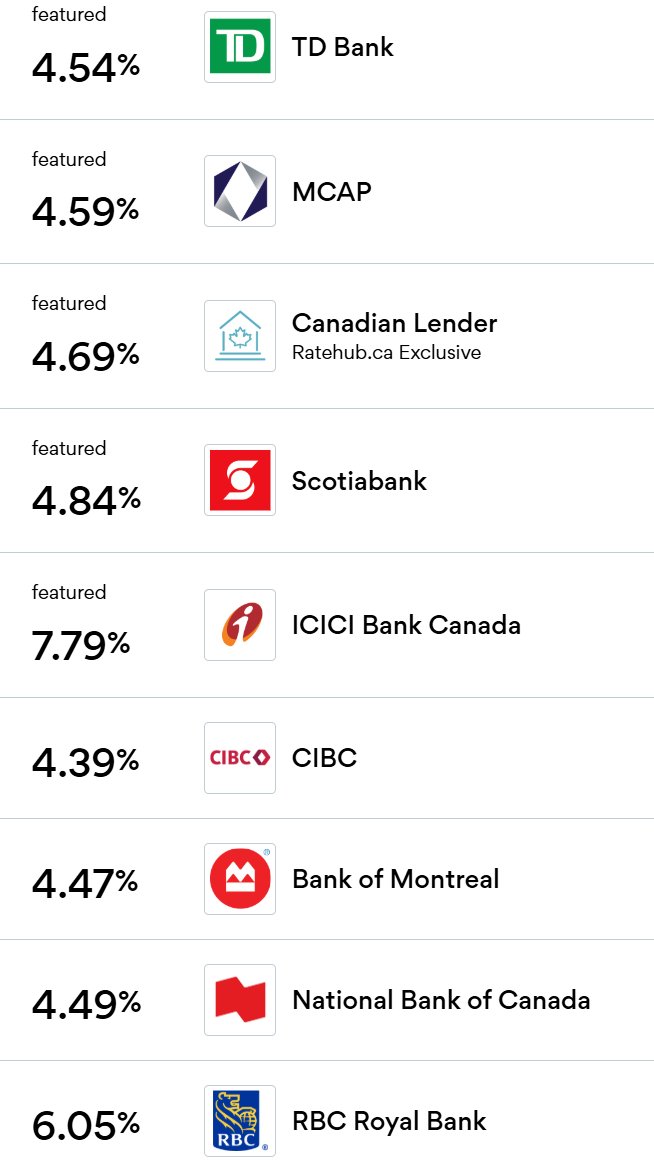Screen dimensions: 654x1161
Task: Click the Ratehub.ca Exclusive label
Action: click(386, 352)
